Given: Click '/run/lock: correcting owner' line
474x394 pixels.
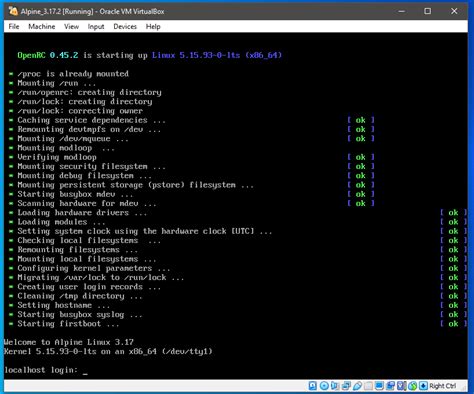Looking at the screenshot, I should (x=80, y=111).
